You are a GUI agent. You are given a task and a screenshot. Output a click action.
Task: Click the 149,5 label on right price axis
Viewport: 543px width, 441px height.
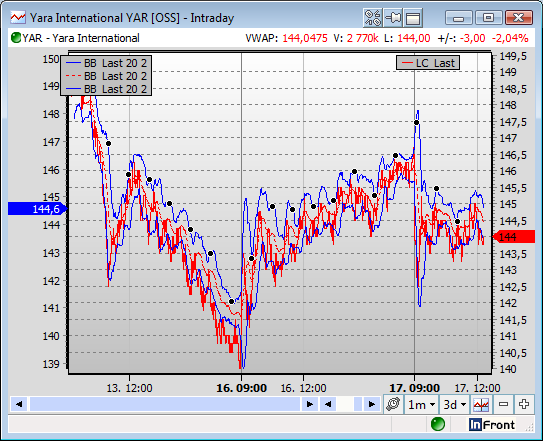513,56
